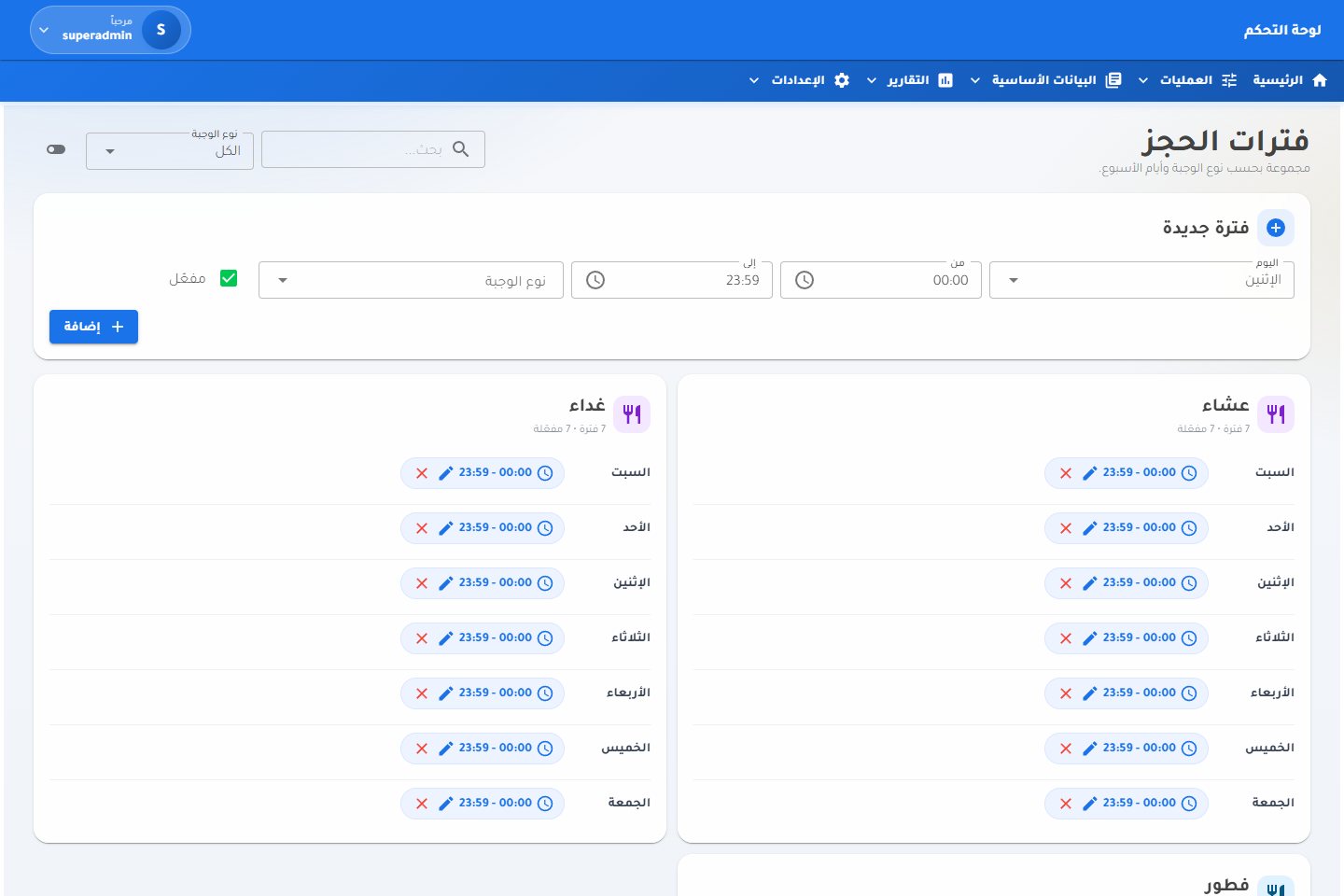Click the فطور card heading
Screen dimensions: 1344x896
click(1226, 885)
